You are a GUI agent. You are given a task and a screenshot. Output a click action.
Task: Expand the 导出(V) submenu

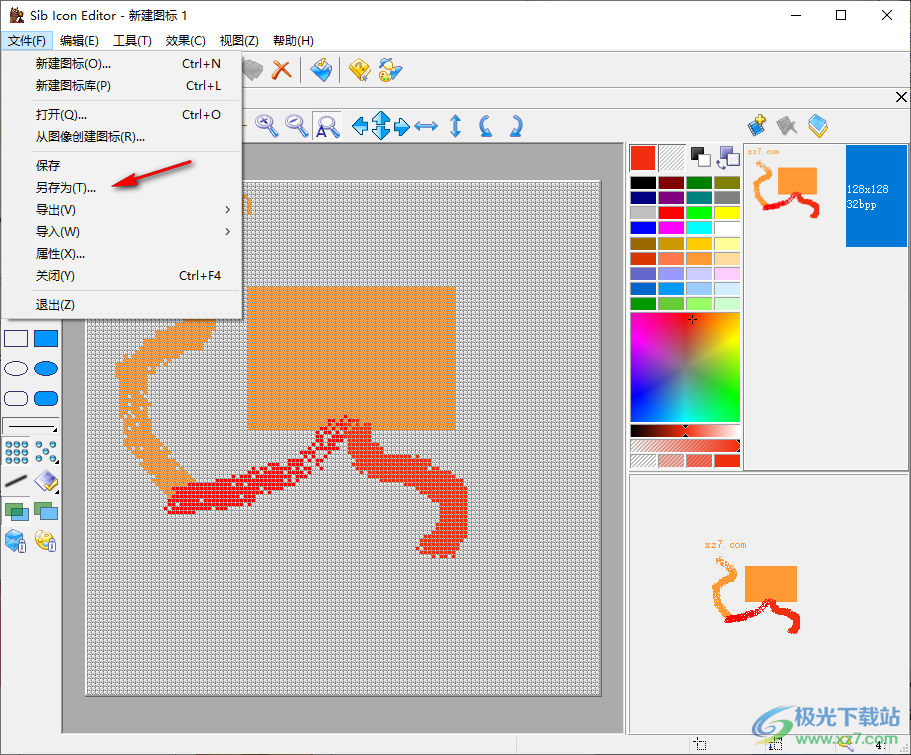click(x=122, y=210)
